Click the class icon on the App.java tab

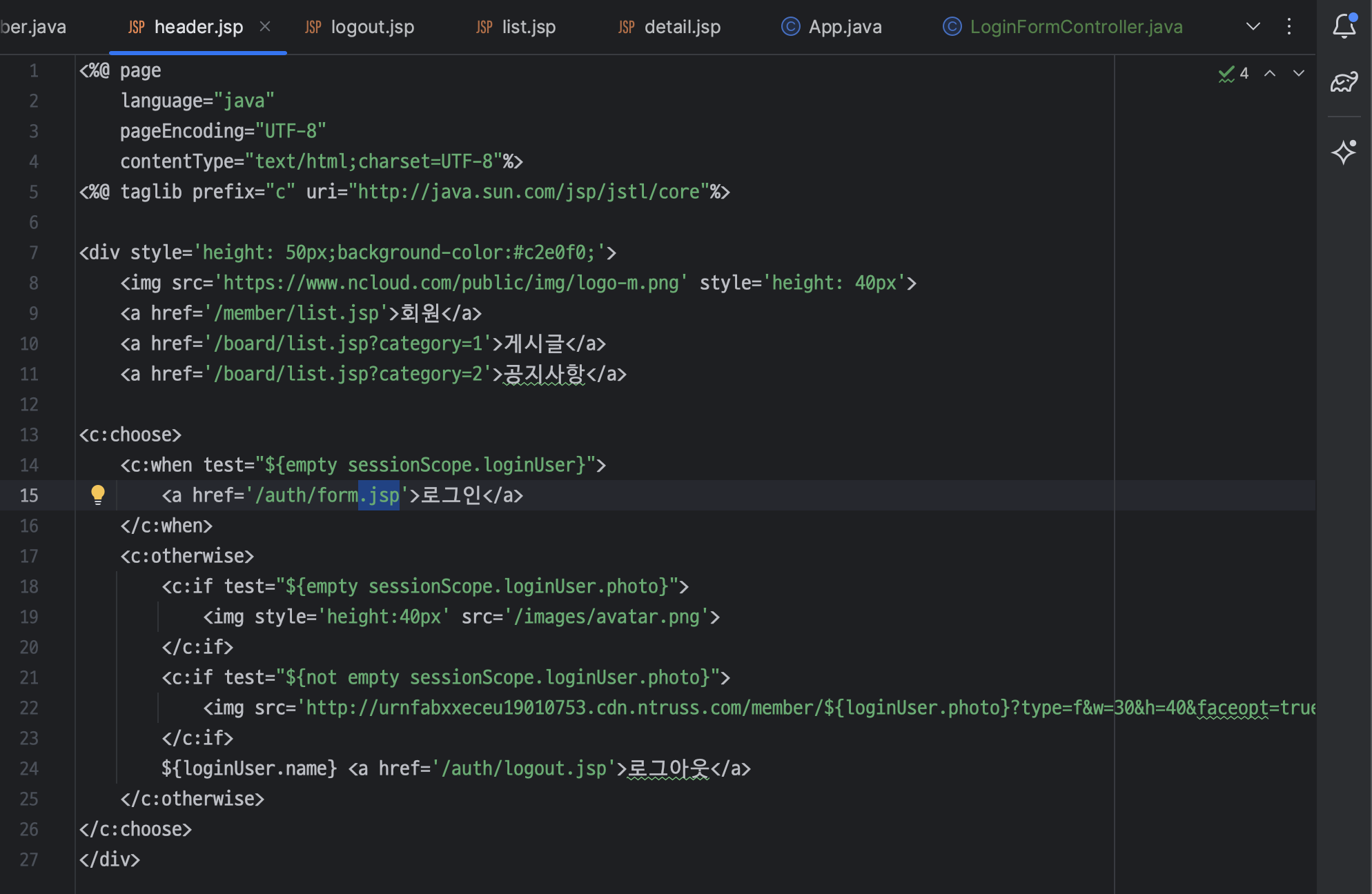(790, 27)
